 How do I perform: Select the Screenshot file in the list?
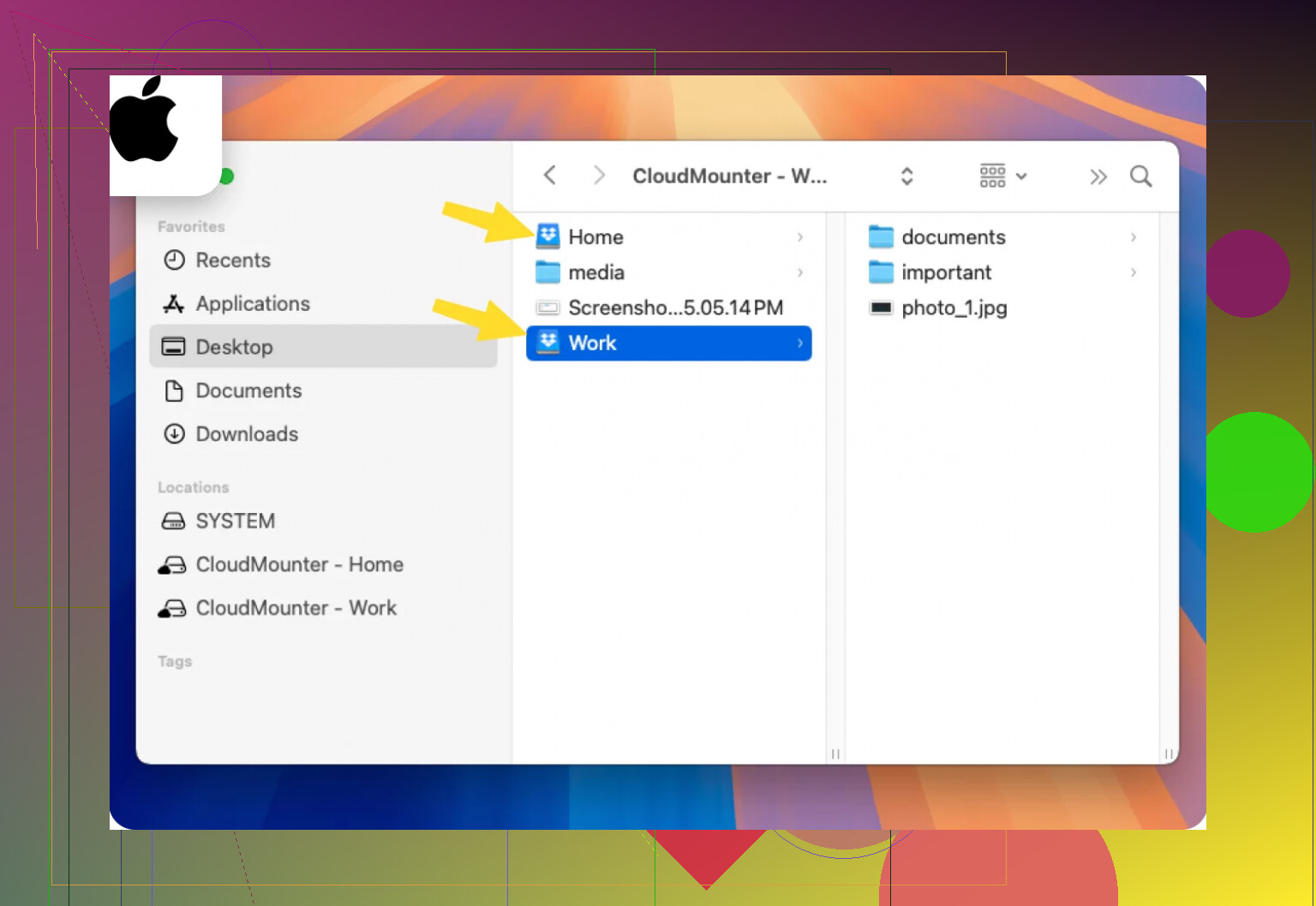[x=674, y=307]
